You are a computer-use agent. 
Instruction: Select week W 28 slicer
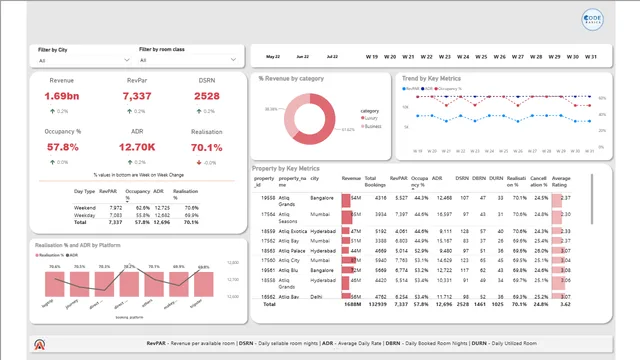536,57
